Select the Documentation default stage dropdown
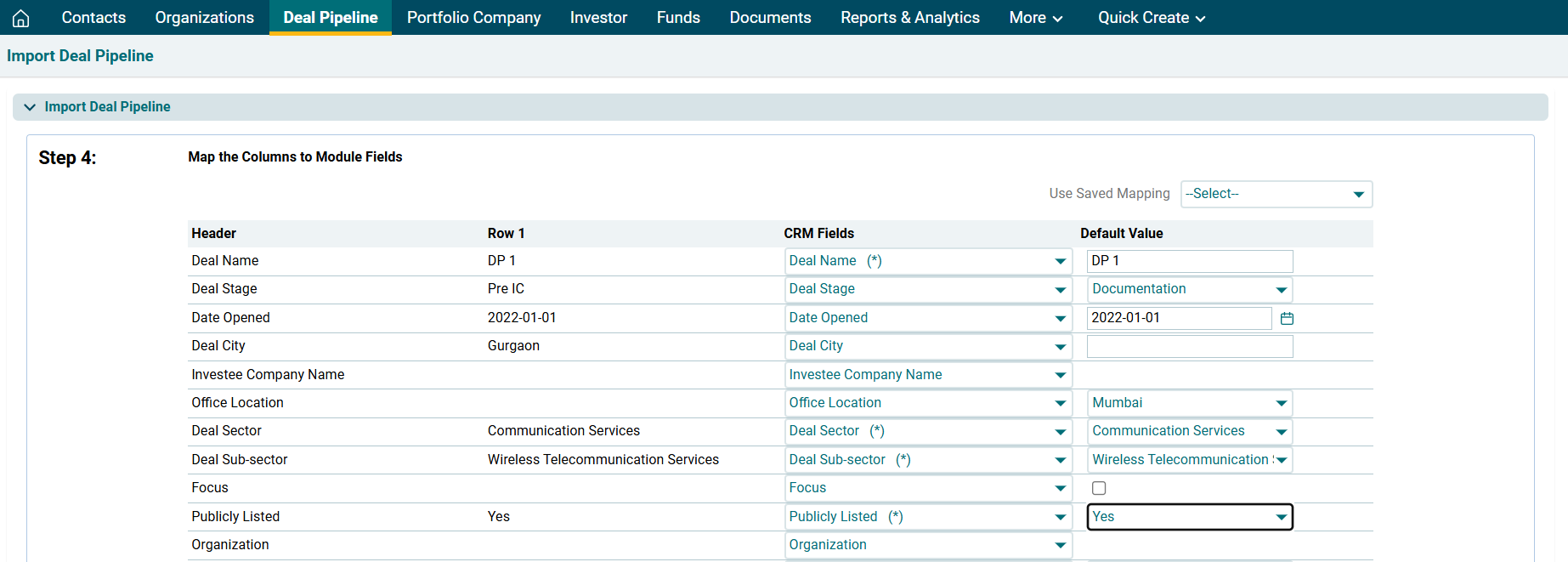The height and width of the screenshot is (562, 1568). [1189, 289]
